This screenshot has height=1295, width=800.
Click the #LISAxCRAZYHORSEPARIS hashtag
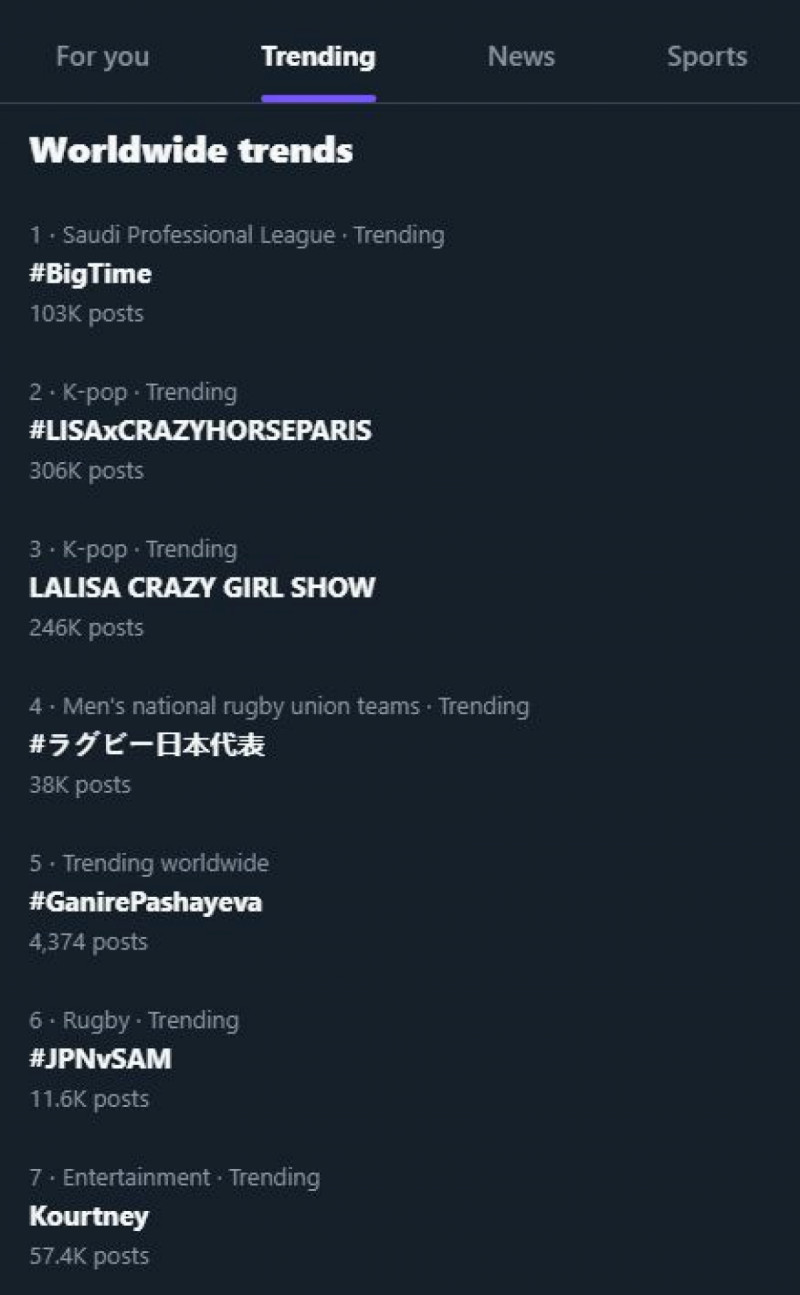(200, 431)
